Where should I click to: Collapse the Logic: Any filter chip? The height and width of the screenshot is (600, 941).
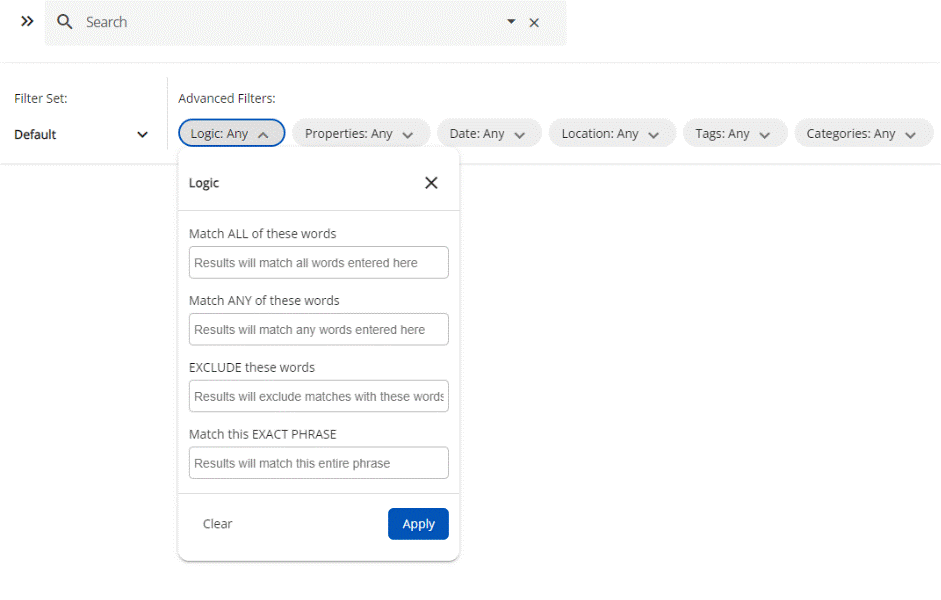coord(231,133)
